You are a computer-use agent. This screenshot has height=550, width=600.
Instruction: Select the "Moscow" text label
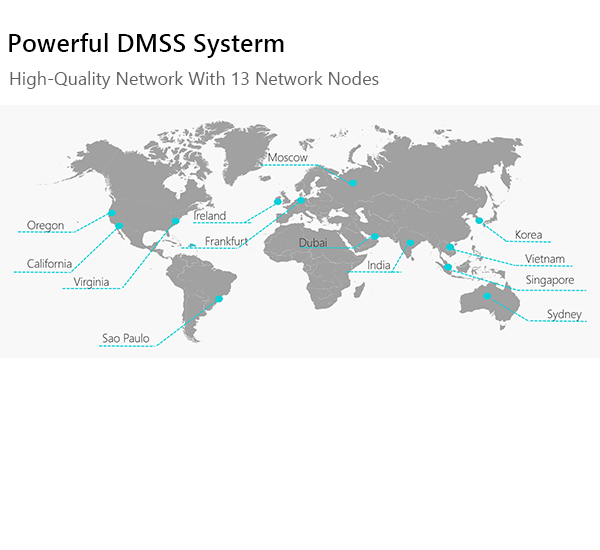287,158
